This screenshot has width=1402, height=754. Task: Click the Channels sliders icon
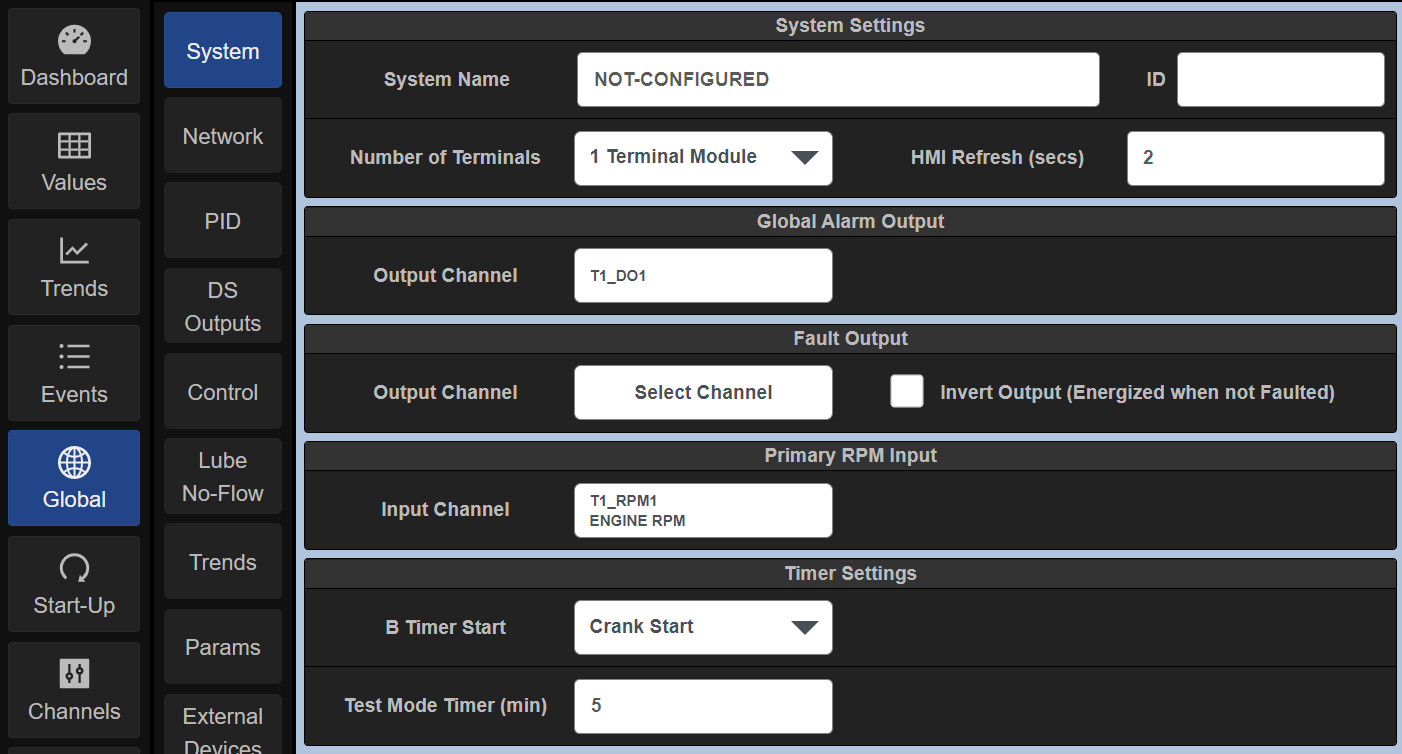pyautogui.click(x=74, y=674)
